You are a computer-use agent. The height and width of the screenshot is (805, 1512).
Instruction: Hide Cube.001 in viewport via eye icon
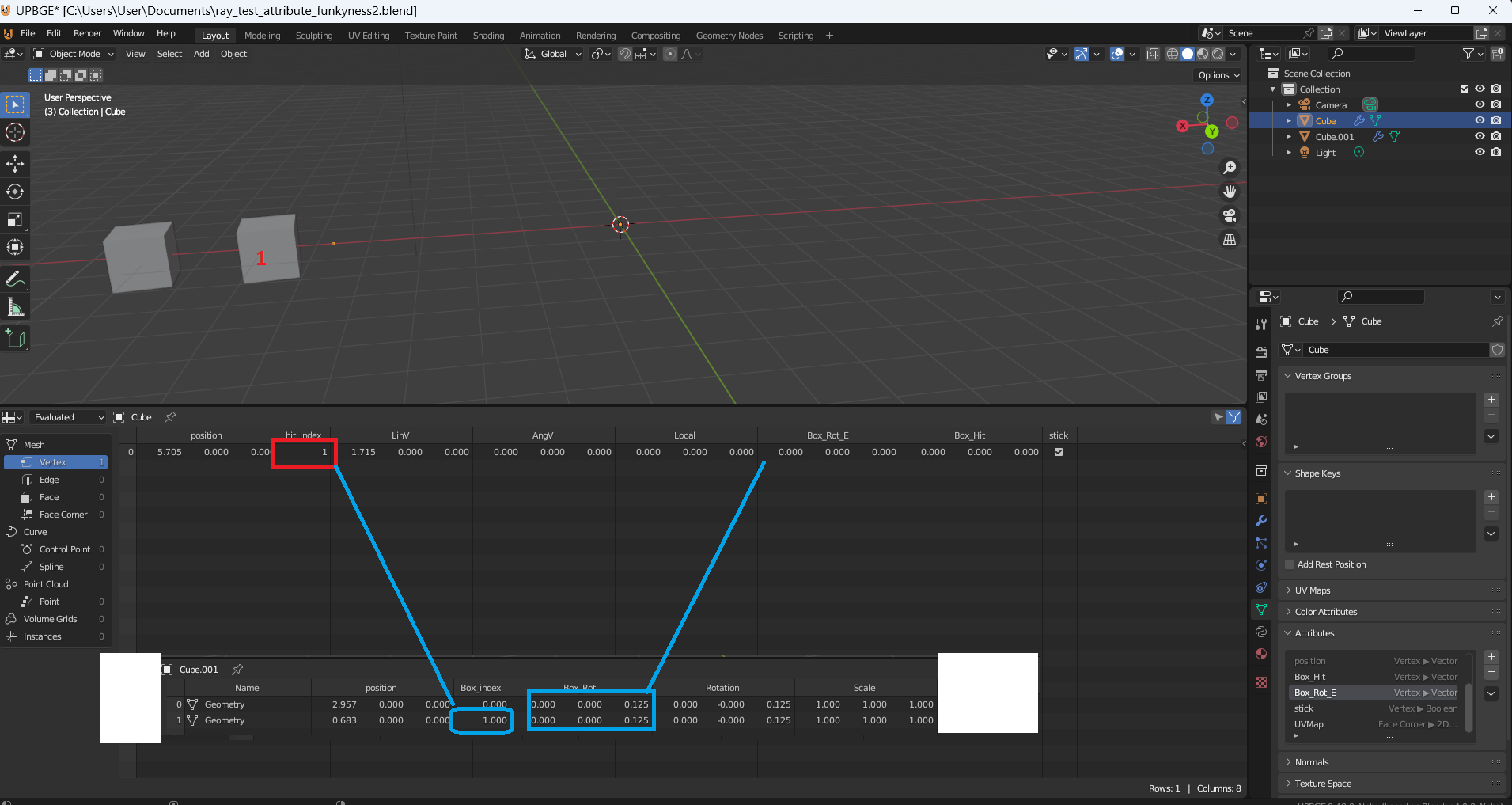pyautogui.click(x=1480, y=136)
